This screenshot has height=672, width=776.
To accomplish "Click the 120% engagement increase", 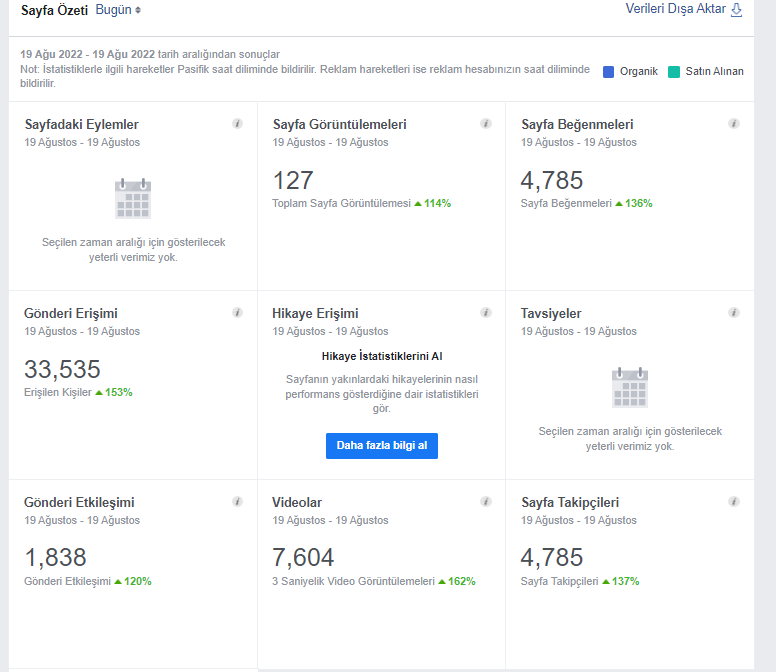I will pos(133,581).
